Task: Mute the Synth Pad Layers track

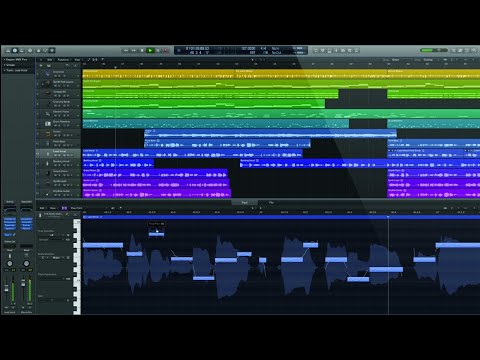Action: coord(55,86)
